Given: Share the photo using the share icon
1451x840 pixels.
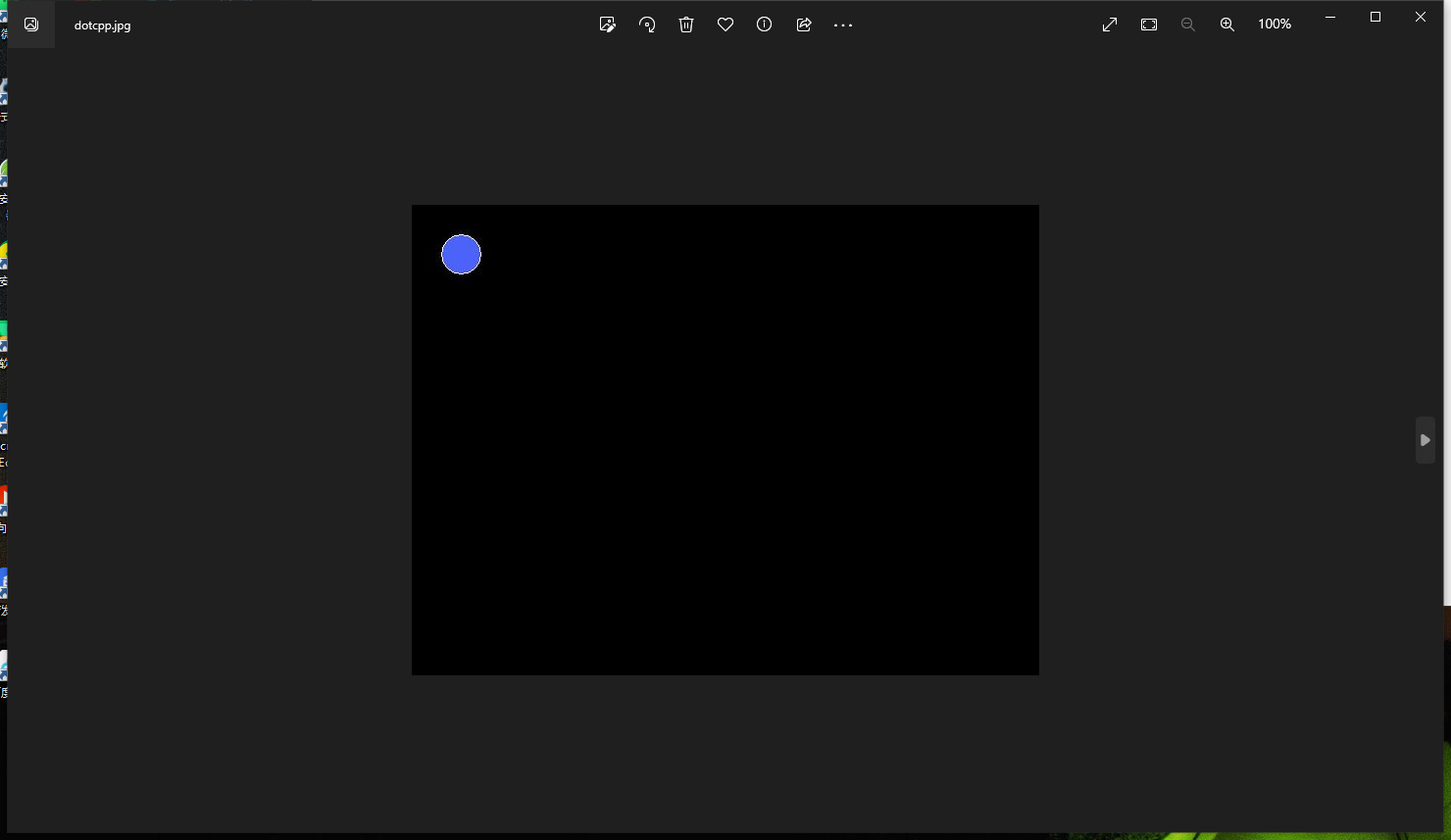Looking at the screenshot, I should pyautogui.click(x=804, y=25).
